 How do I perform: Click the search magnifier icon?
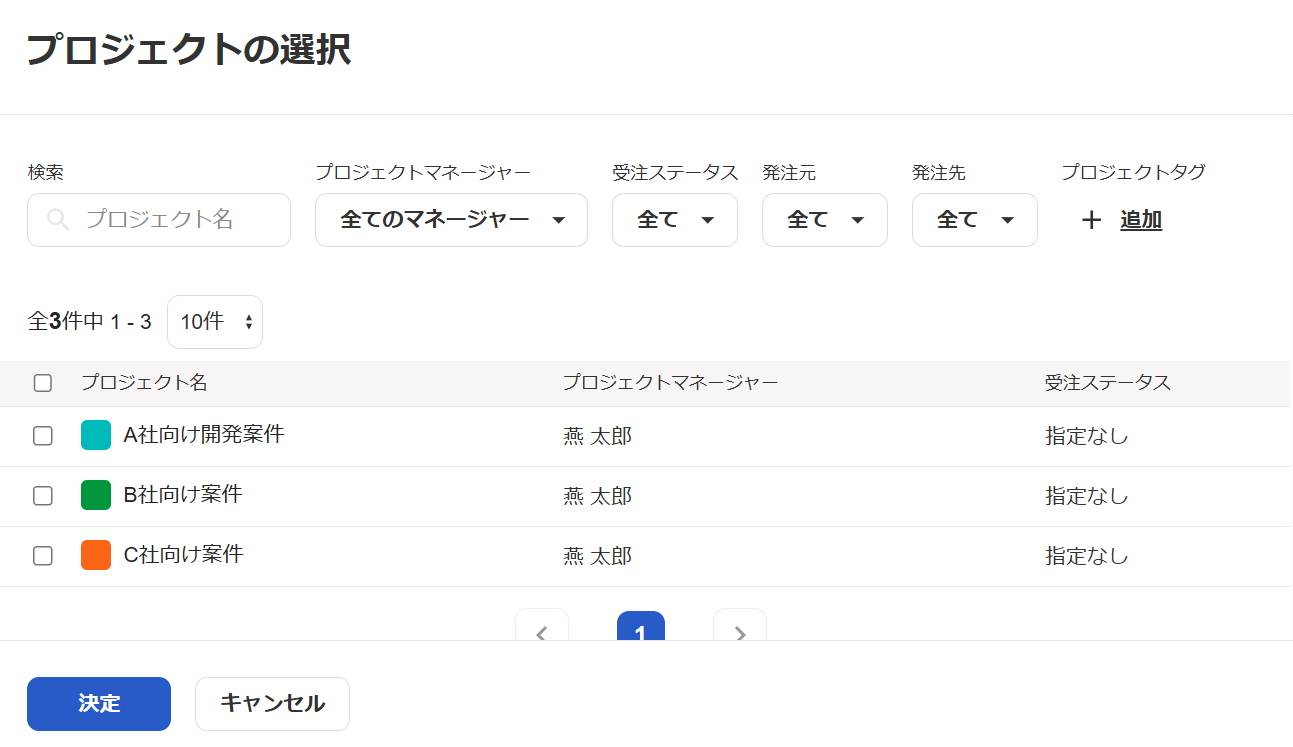tap(58, 220)
